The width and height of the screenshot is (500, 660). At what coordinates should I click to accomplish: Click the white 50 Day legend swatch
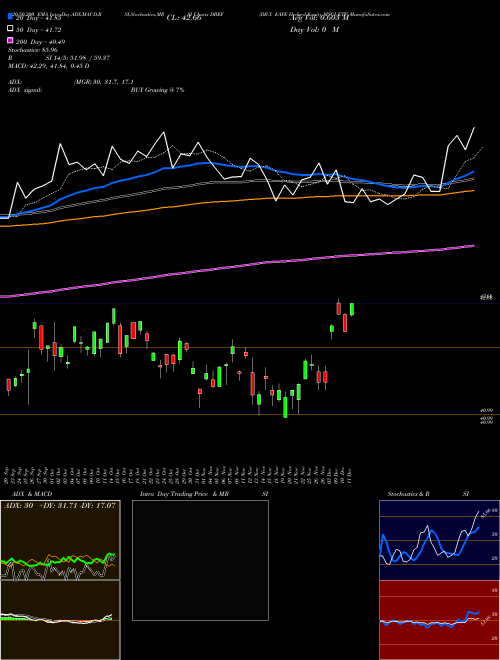pos(10,29)
